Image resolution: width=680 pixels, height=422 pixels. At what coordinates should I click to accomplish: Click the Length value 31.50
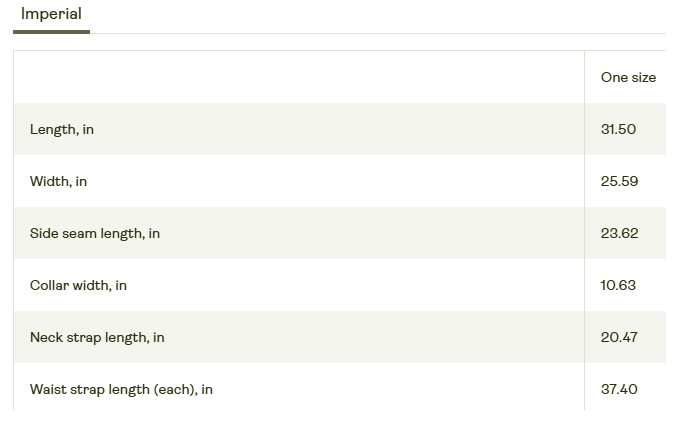click(x=618, y=129)
